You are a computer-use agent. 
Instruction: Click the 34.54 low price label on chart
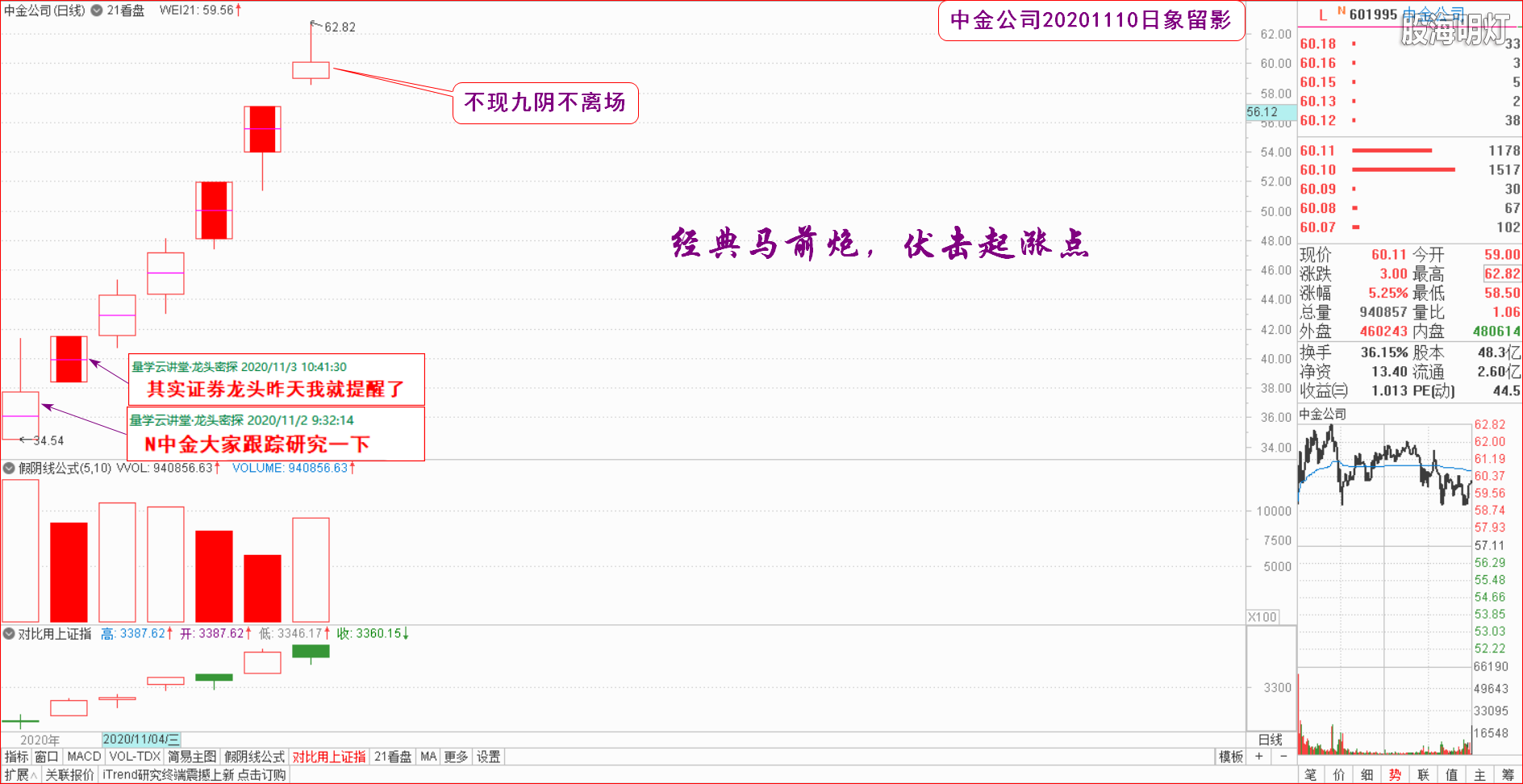tap(48, 440)
